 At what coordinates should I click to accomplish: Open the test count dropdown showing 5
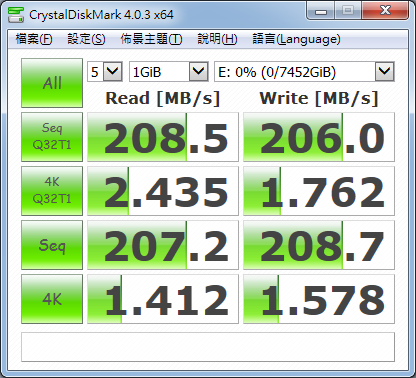click(105, 72)
